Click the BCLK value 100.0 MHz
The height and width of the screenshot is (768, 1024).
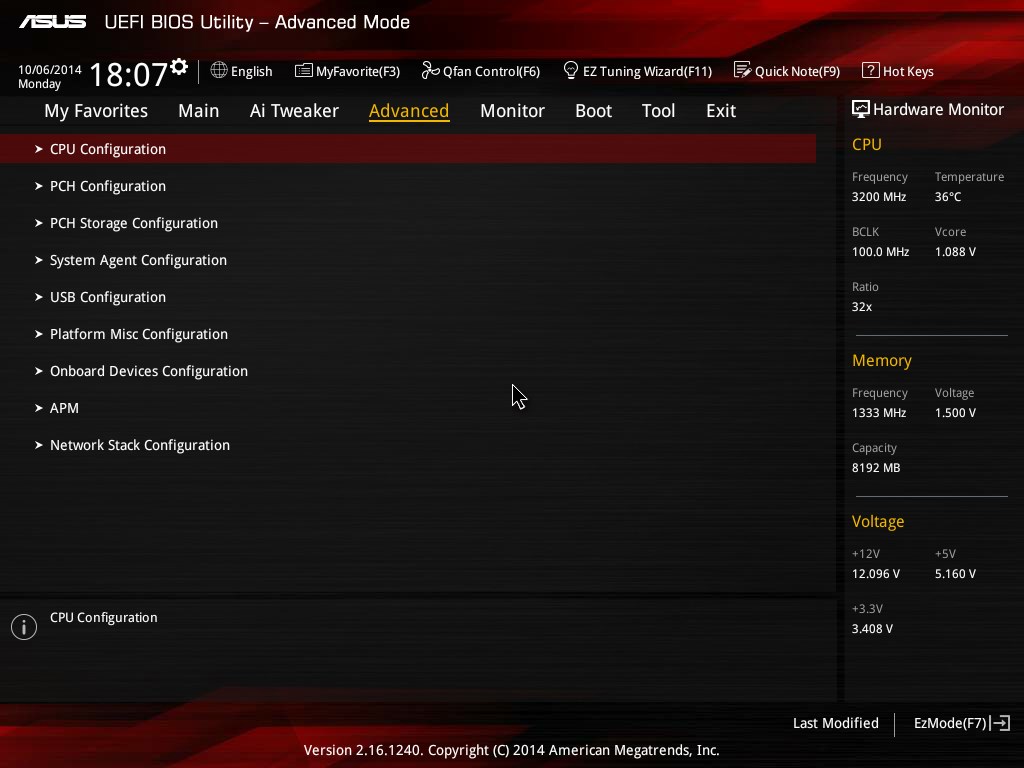tap(880, 251)
